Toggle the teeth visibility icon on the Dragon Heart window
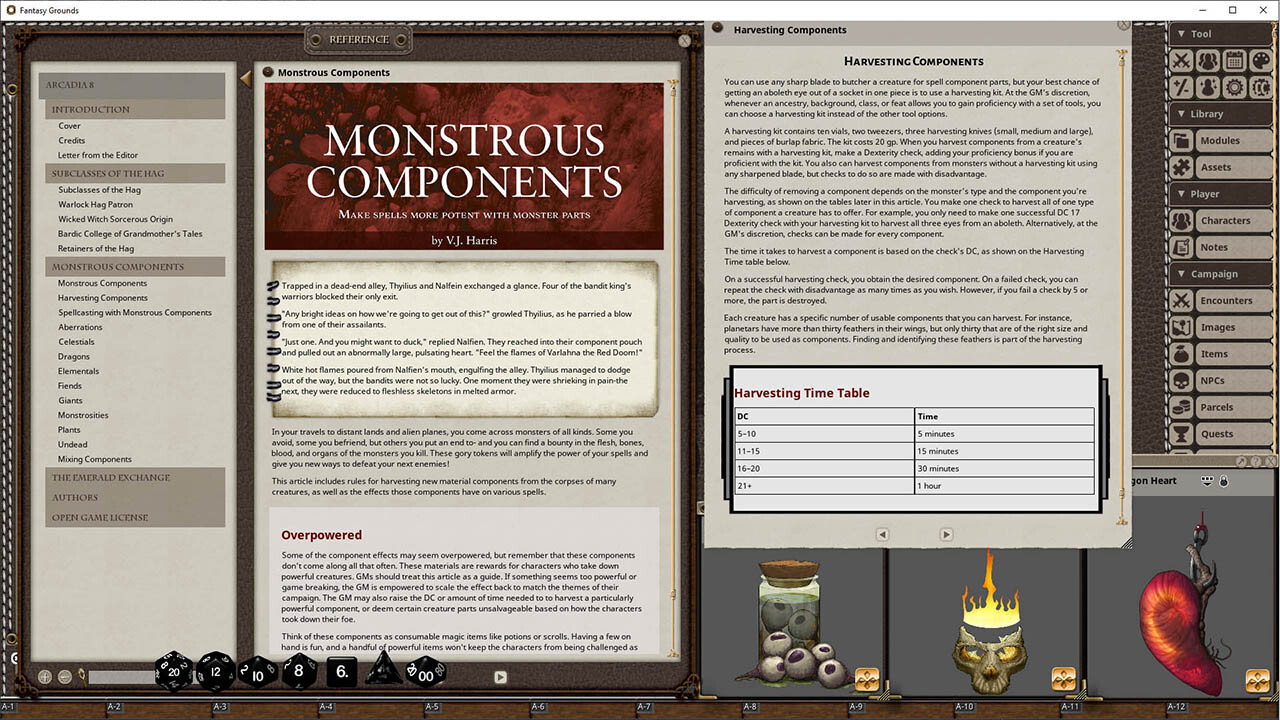The height and width of the screenshot is (720, 1280). pos(1207,481)
